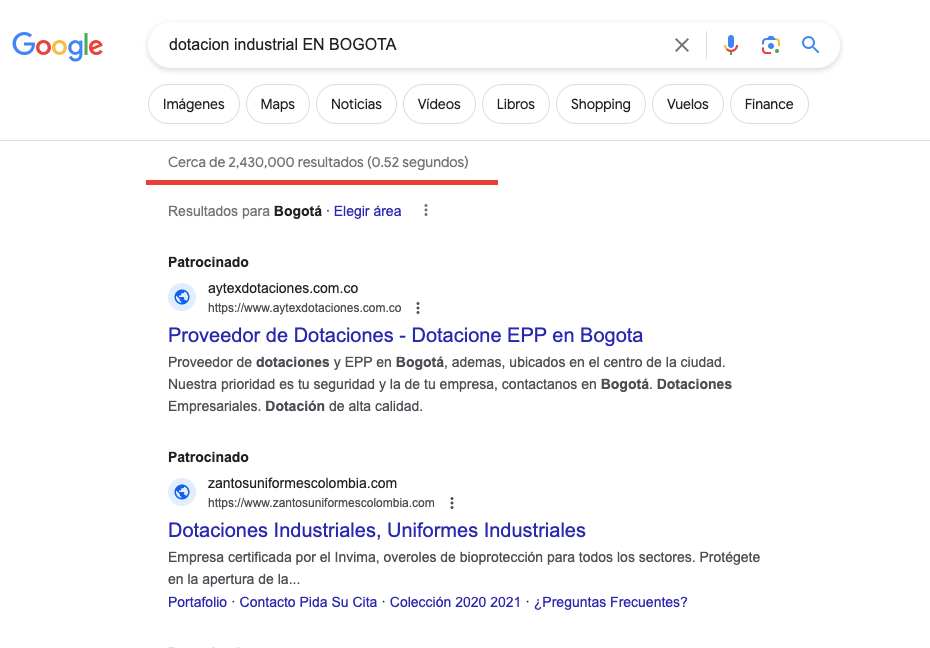Click the snippet starting Proveedor de dotaciones y EPP
Viewport: 930px width, 648px height.
(450, 384)
